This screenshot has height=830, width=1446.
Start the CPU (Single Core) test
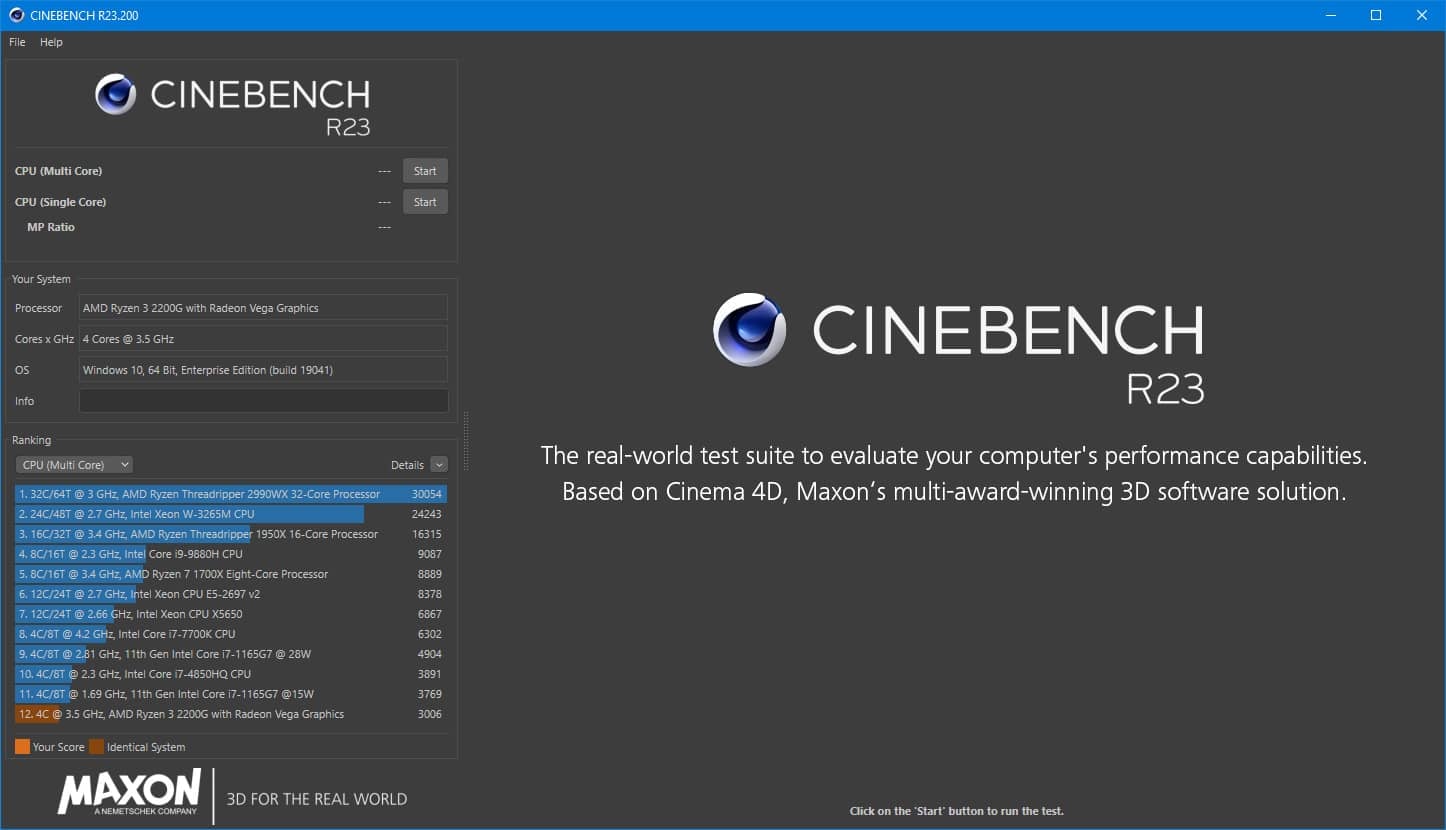[425, 202]
